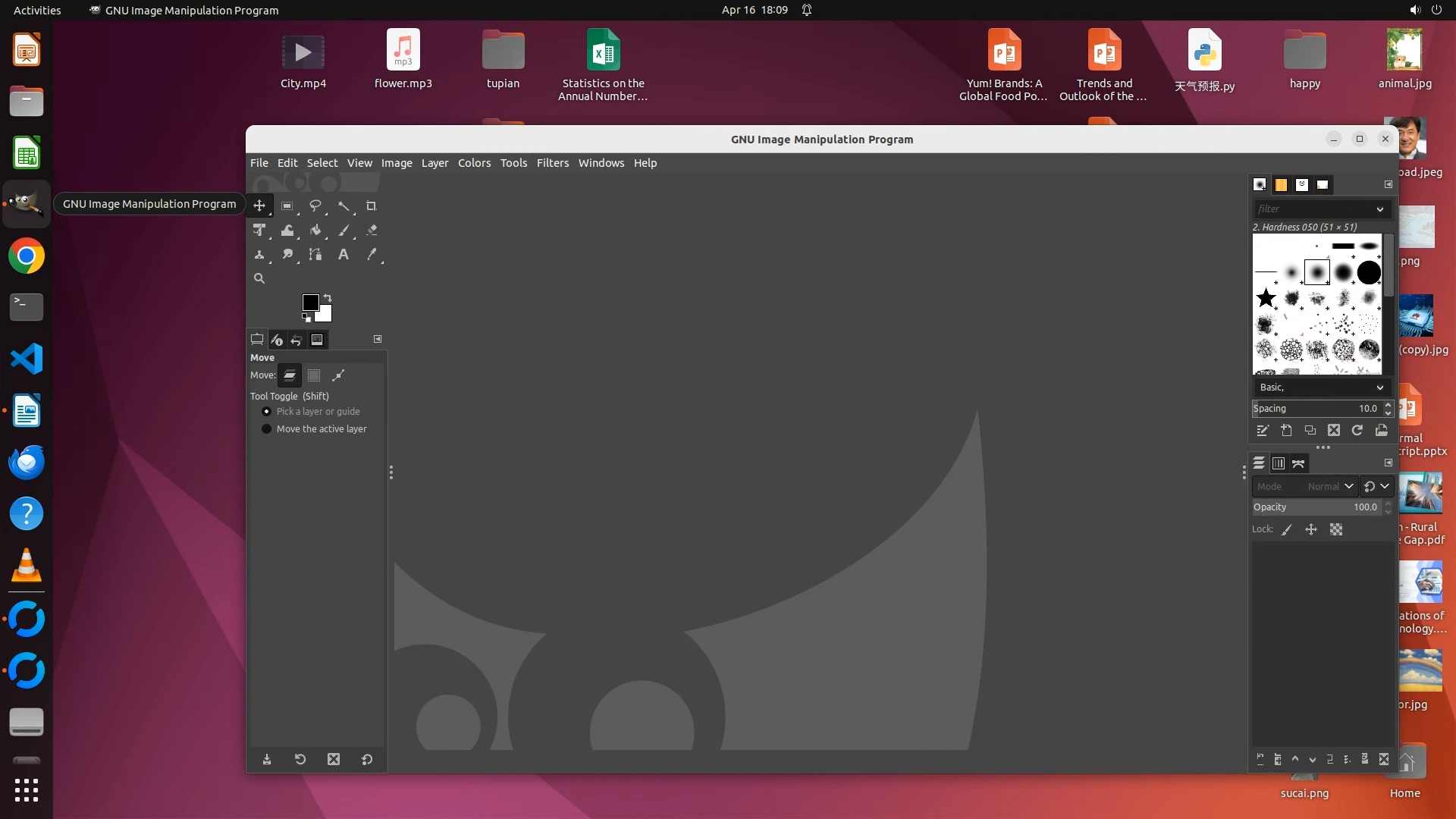Select 'Move the active layer' option
The image size is (1456, 819).
click(x=266, y=428)
